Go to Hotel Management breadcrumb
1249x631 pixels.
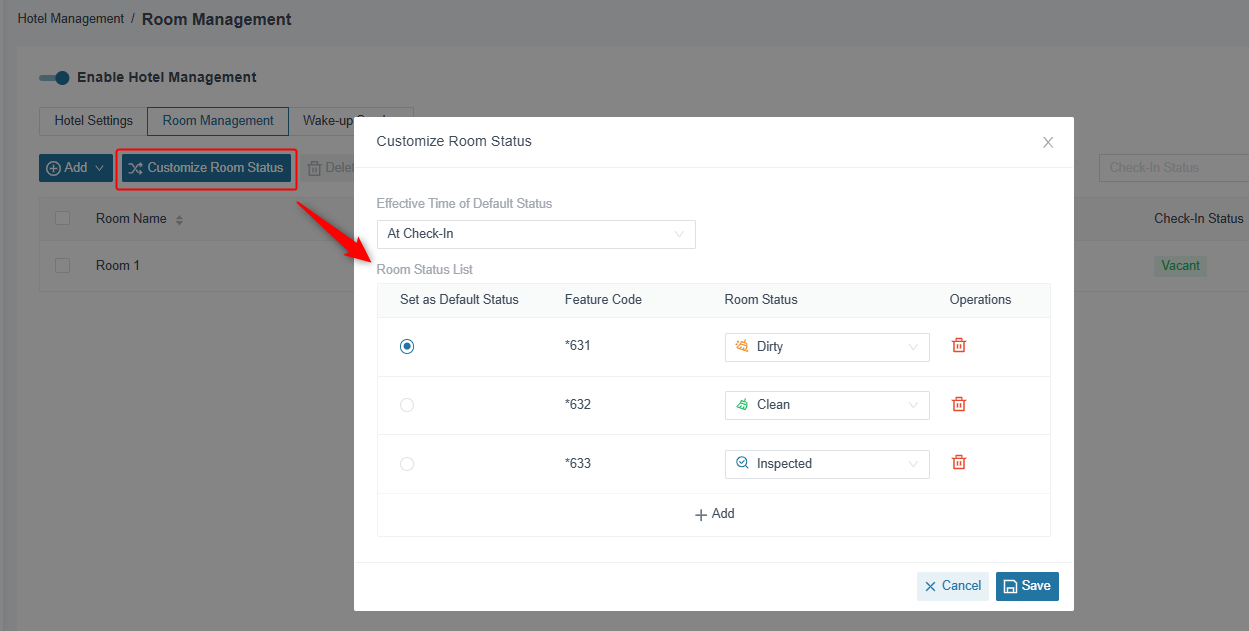tap(71, 19)
